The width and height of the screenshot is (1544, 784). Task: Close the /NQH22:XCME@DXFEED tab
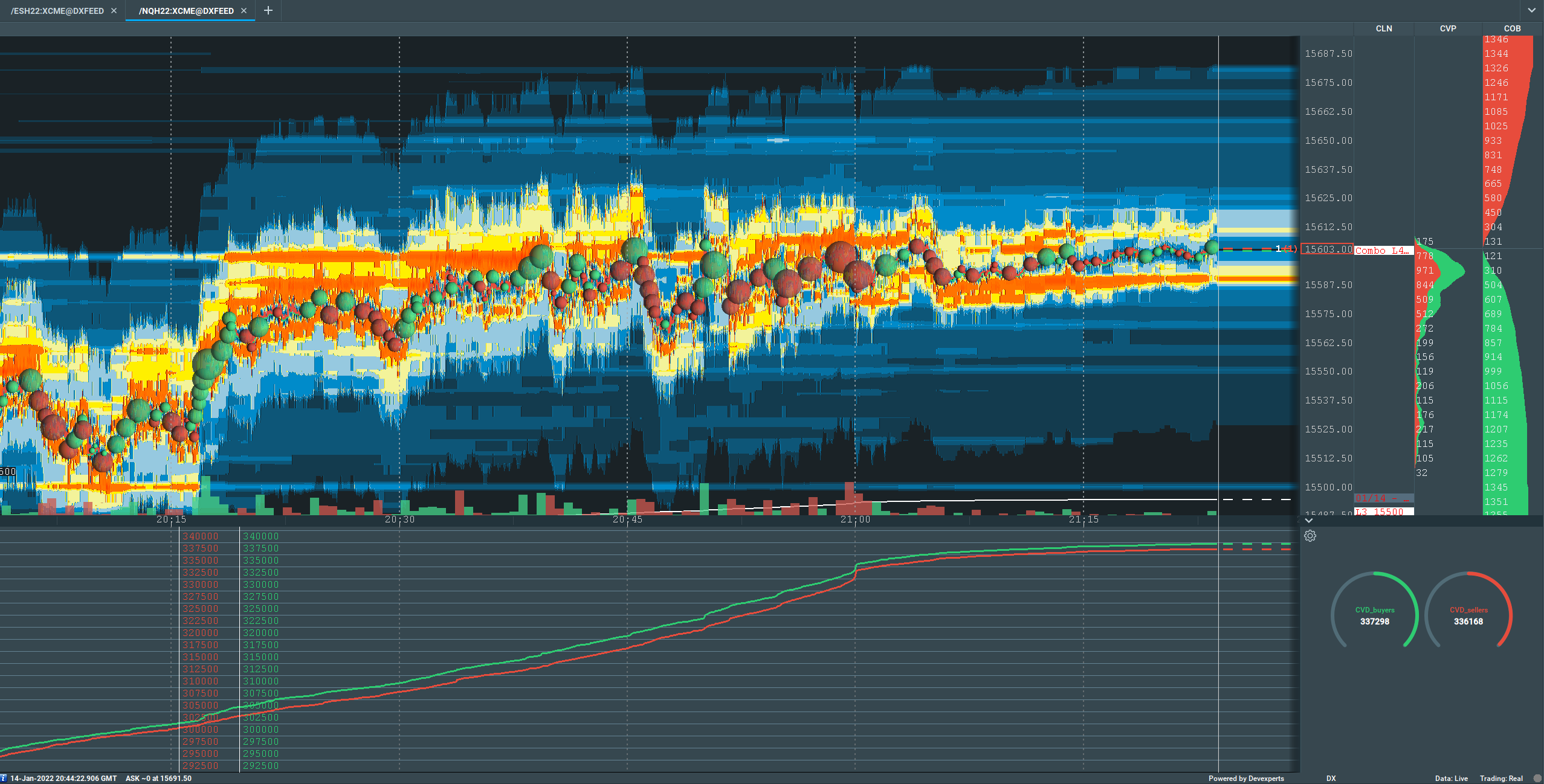244,11
